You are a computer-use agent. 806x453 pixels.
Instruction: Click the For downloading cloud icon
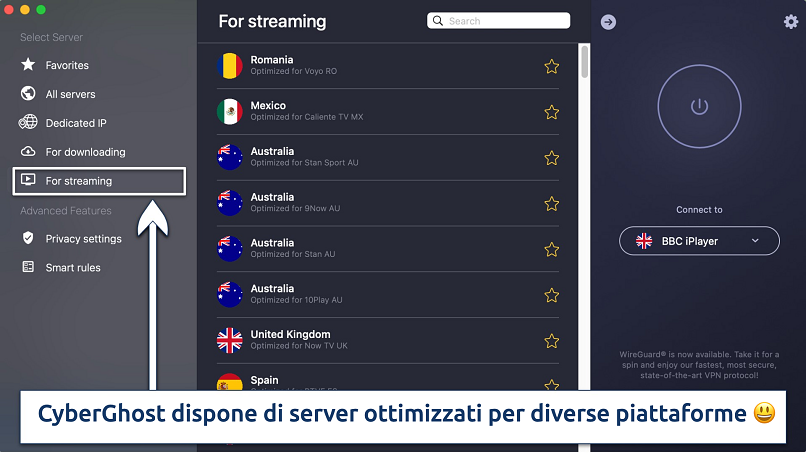coord(28,151)
